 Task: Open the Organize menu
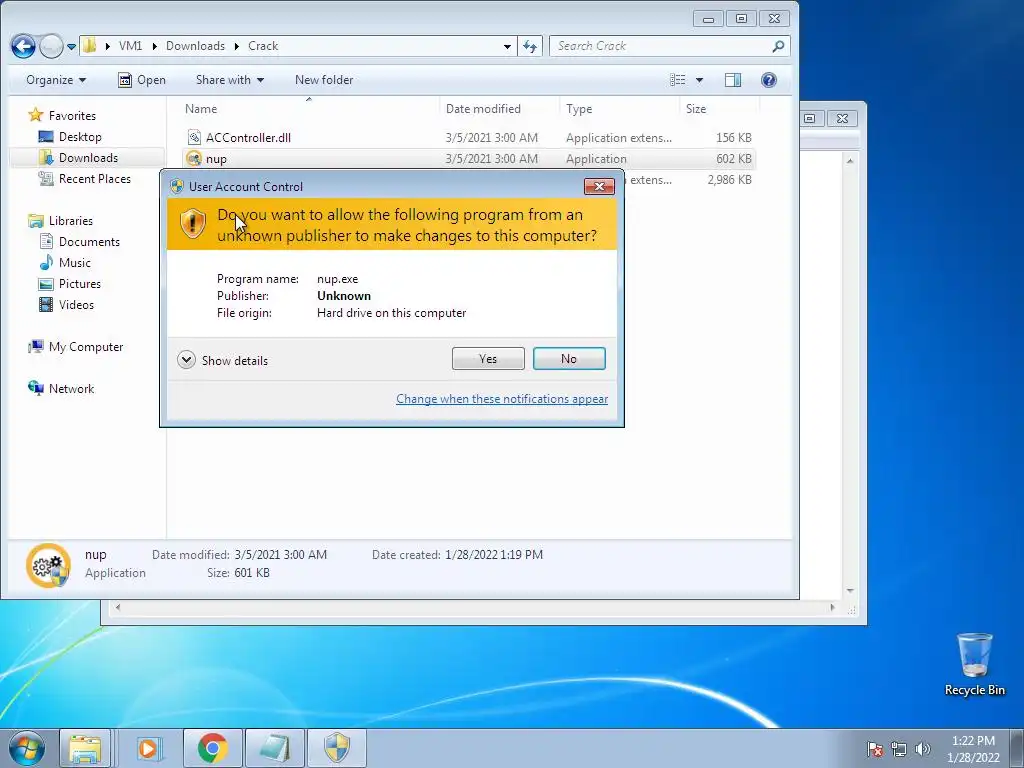point(56,80)
